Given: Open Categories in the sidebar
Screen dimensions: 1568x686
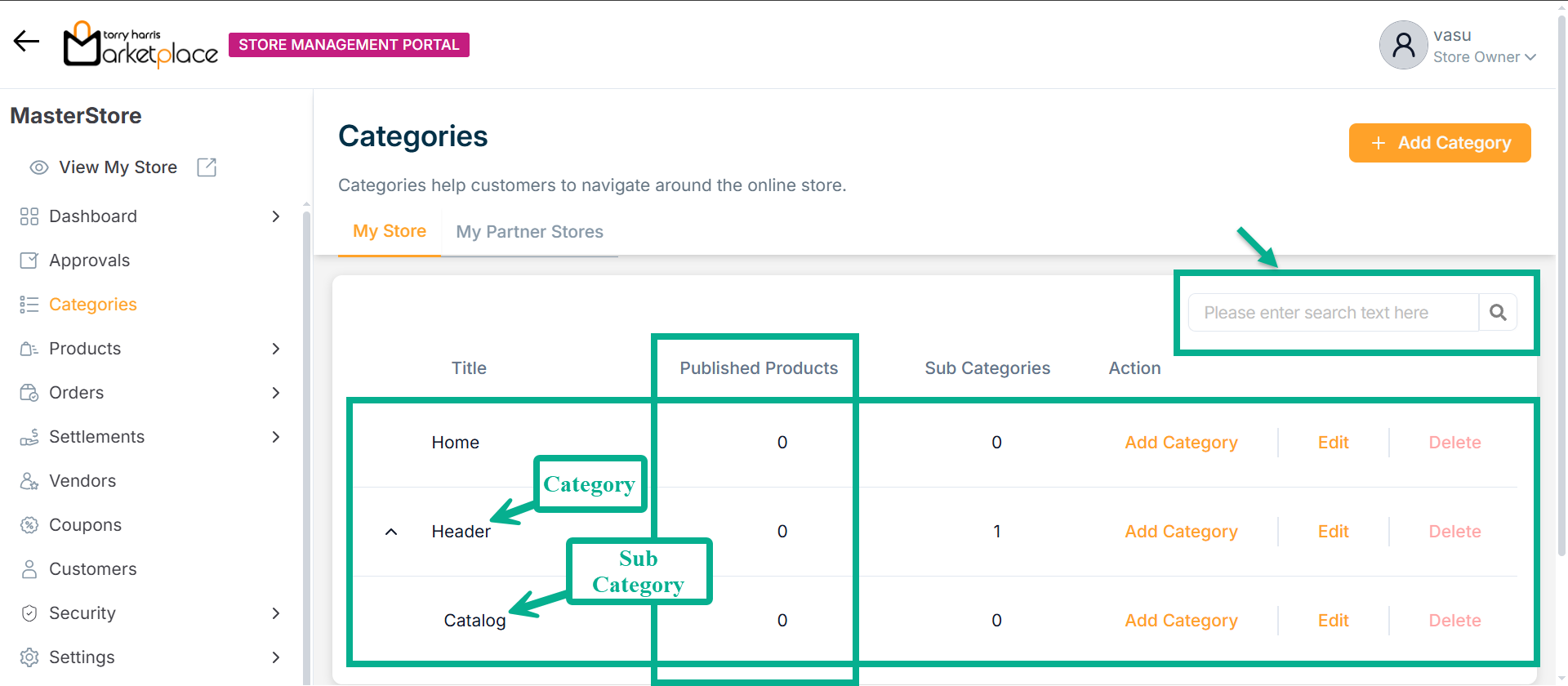Looking at the screenshot, I should pyautogui.click(x=92, y=305).
